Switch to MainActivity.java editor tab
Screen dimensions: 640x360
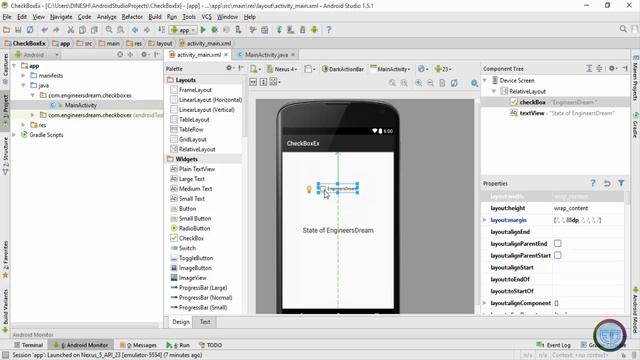266,55
